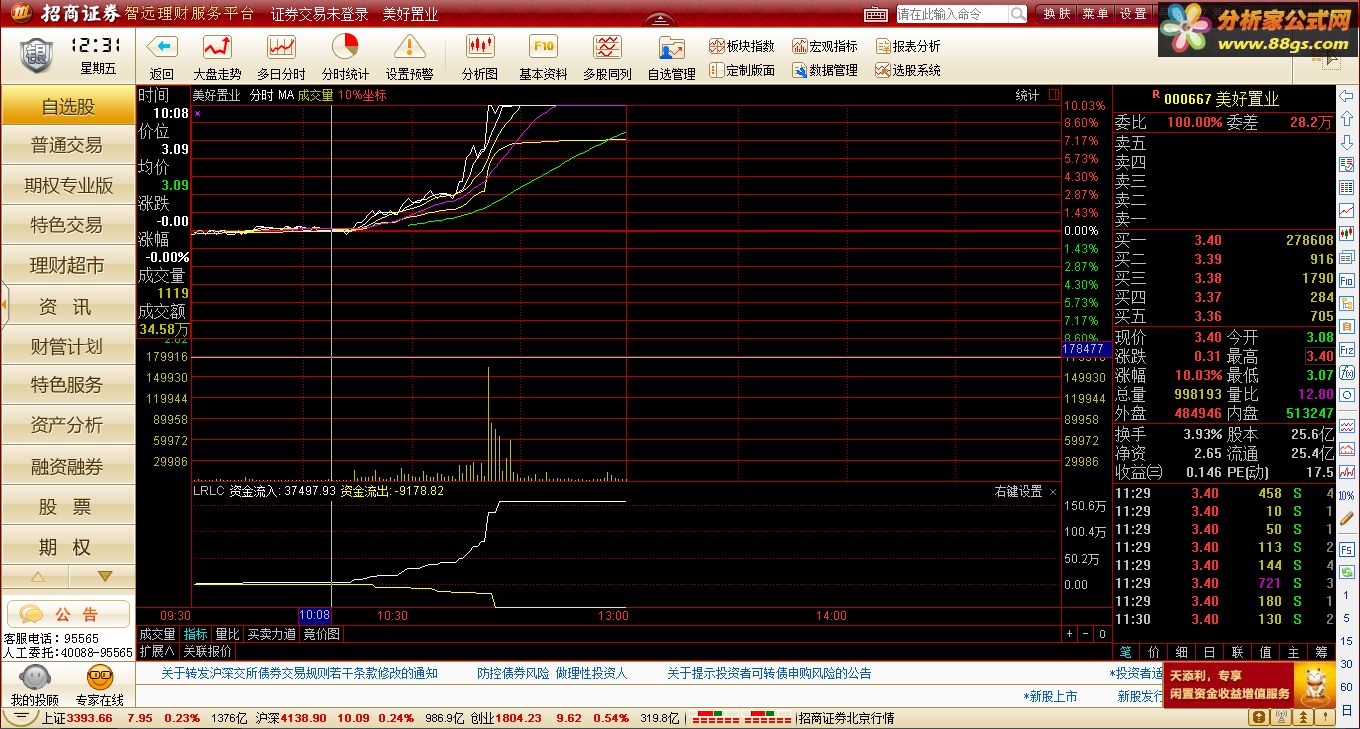This screenshot has height=729, width=1360.
Task: Open 专家在线 expert icon
Action: [100, 686]
